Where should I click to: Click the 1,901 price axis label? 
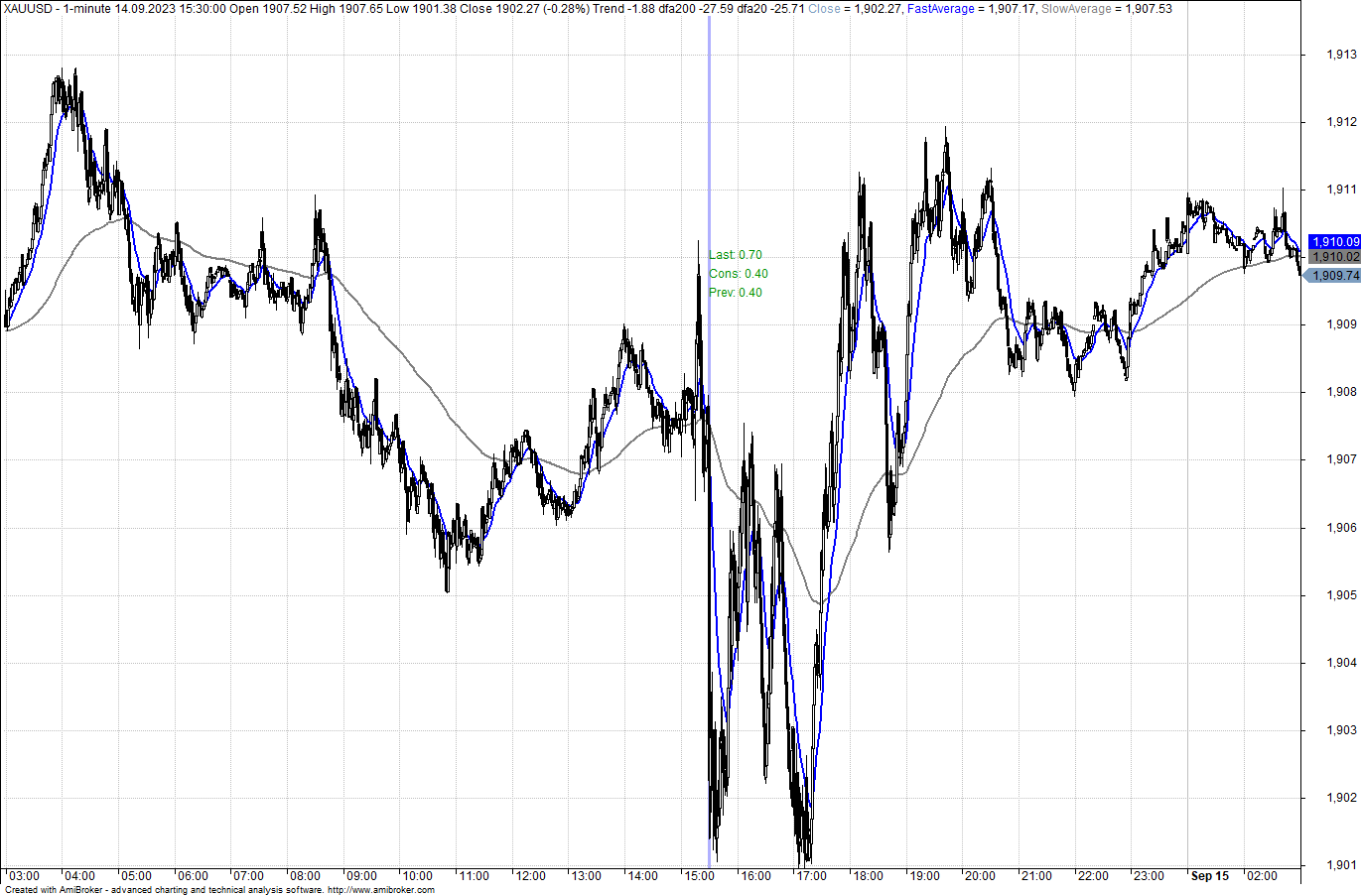(x=1341, y=865)
